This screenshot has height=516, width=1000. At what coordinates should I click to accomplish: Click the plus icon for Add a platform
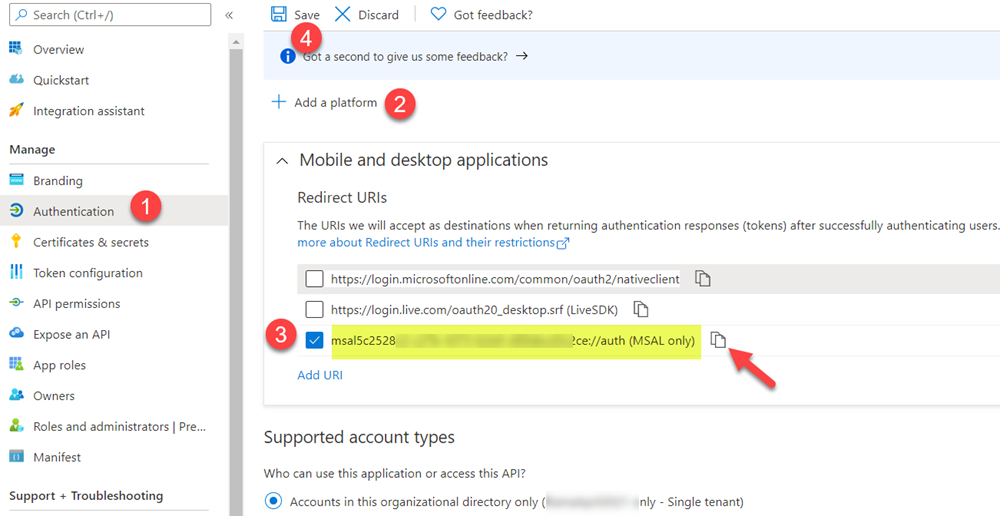click(x=279, y=102)
